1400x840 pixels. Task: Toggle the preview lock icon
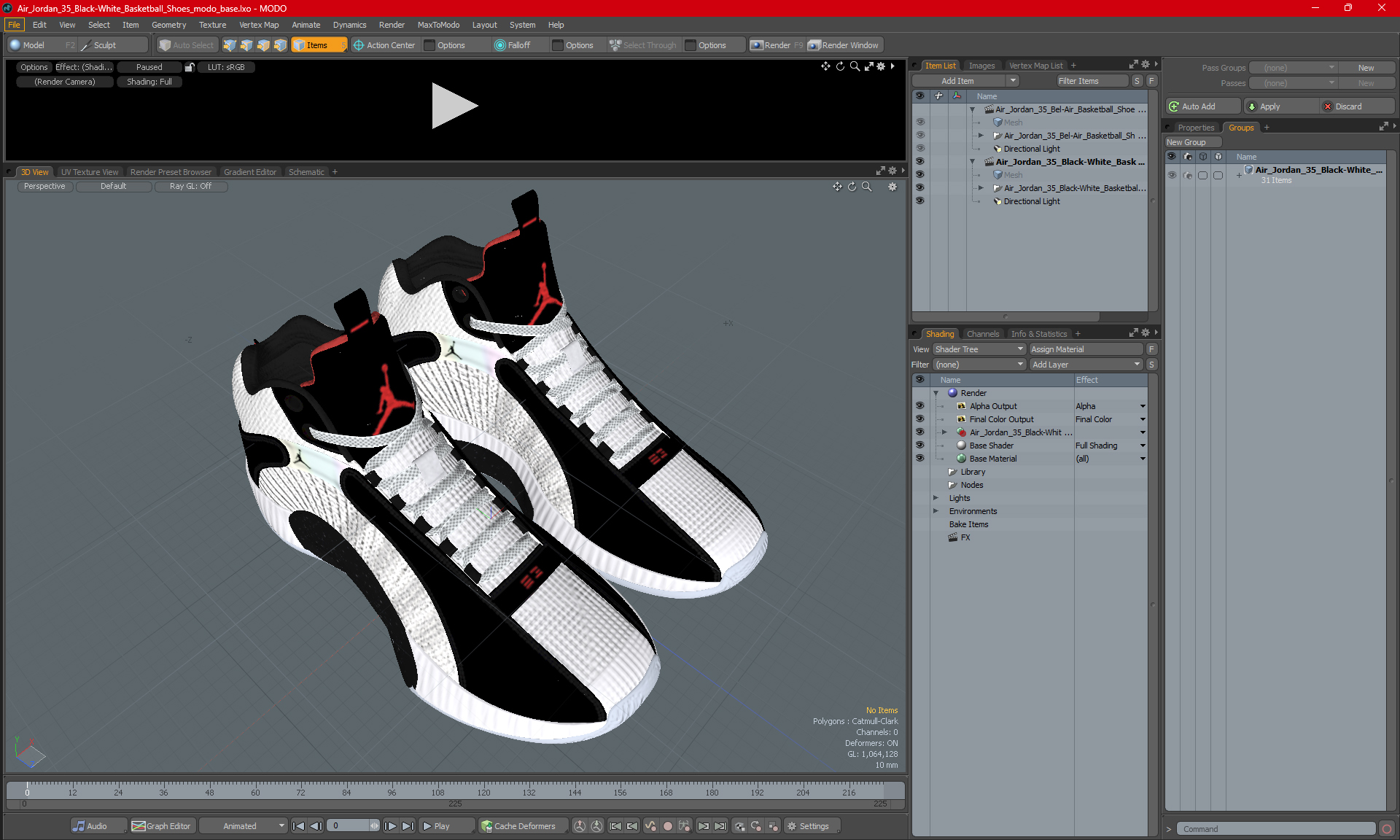[190, 67]
